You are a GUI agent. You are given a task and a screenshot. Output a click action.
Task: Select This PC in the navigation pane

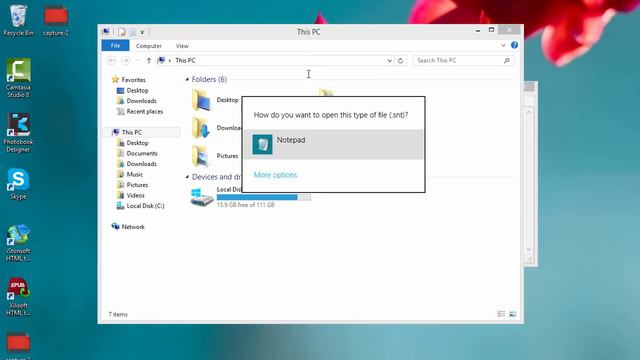point(132,132)
